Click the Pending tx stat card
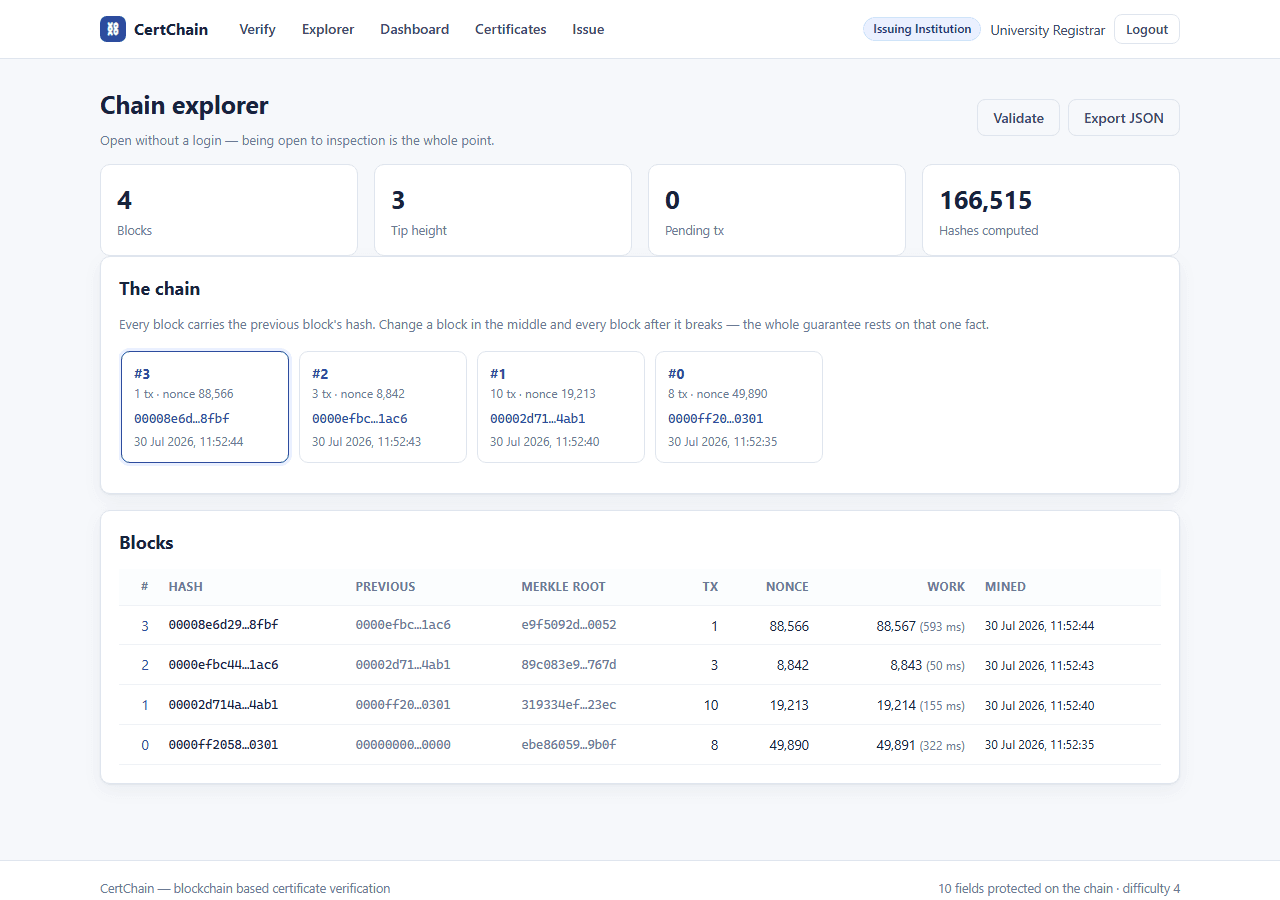Image resolution: width=1280 pixels, height=900 pixels. pos(777,210)
